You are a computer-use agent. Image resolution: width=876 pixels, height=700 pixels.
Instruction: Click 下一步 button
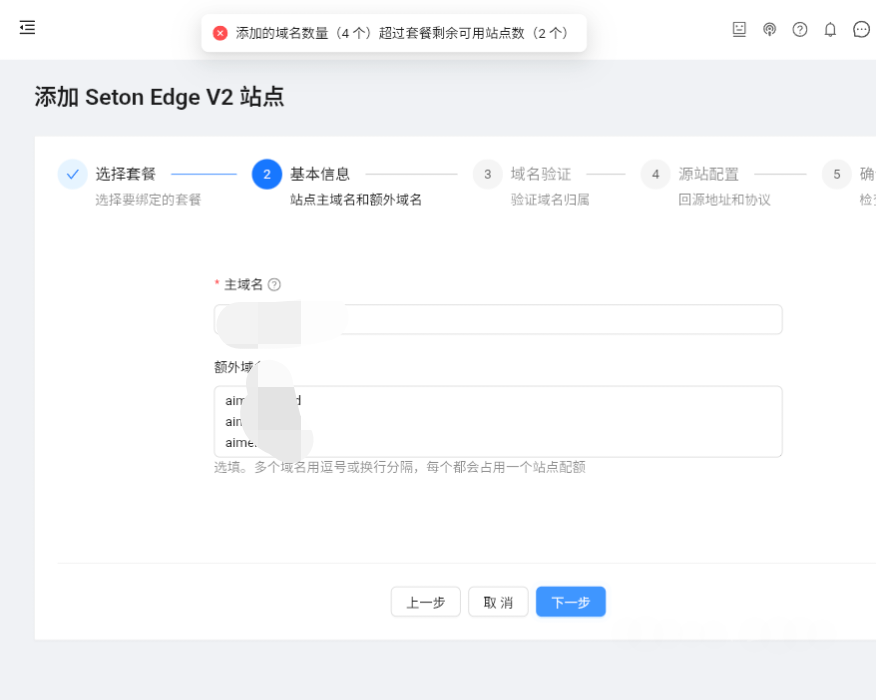click(x=570, y=602)
